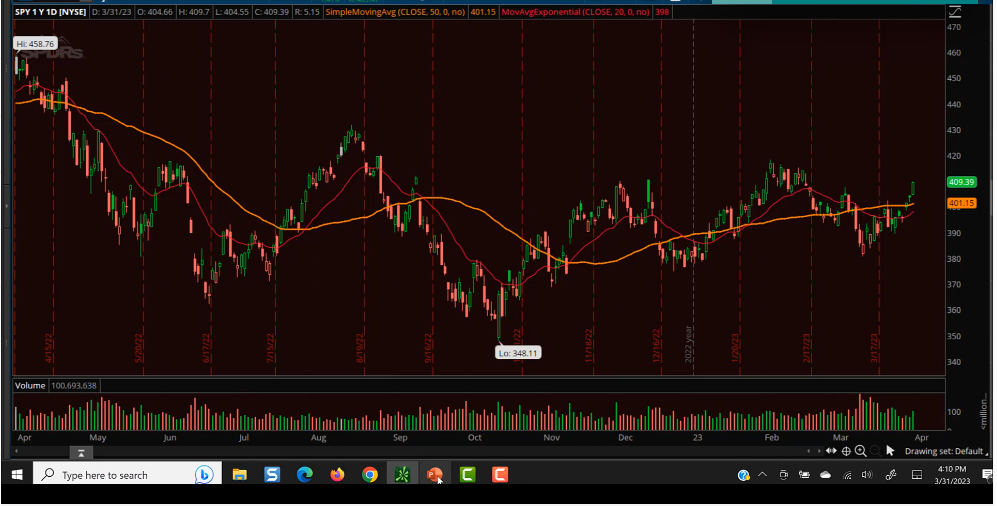Open Snagit from the taskbar
This screenshot has height=506, width=997.
tap(272, 475)
